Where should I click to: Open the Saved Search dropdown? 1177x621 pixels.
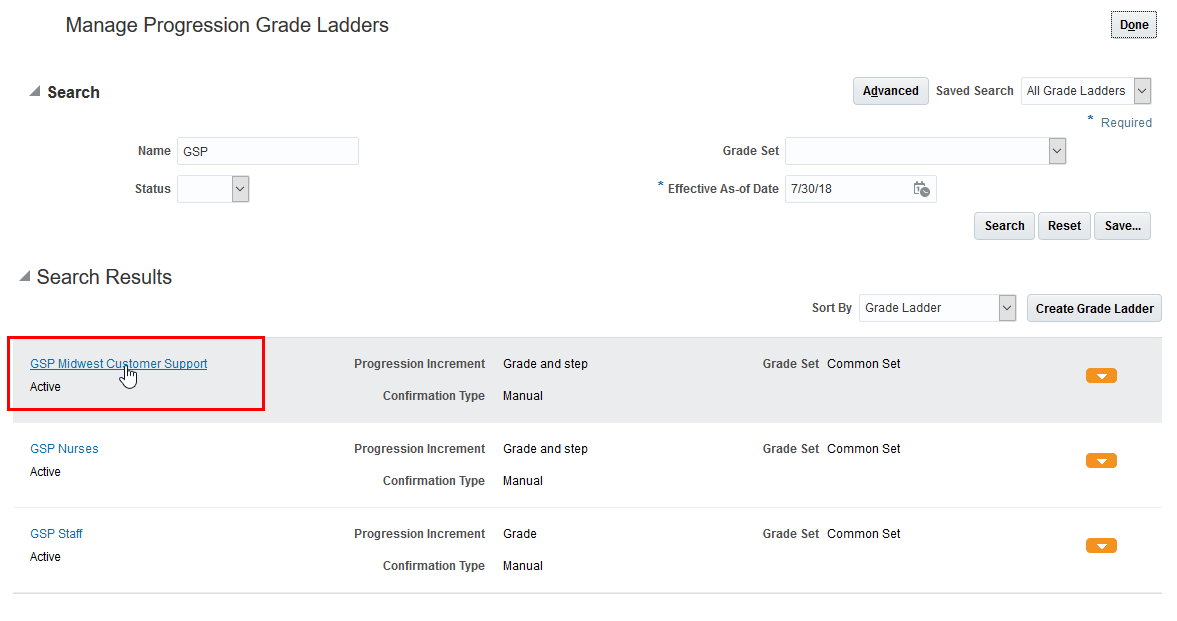(1142, 91)
